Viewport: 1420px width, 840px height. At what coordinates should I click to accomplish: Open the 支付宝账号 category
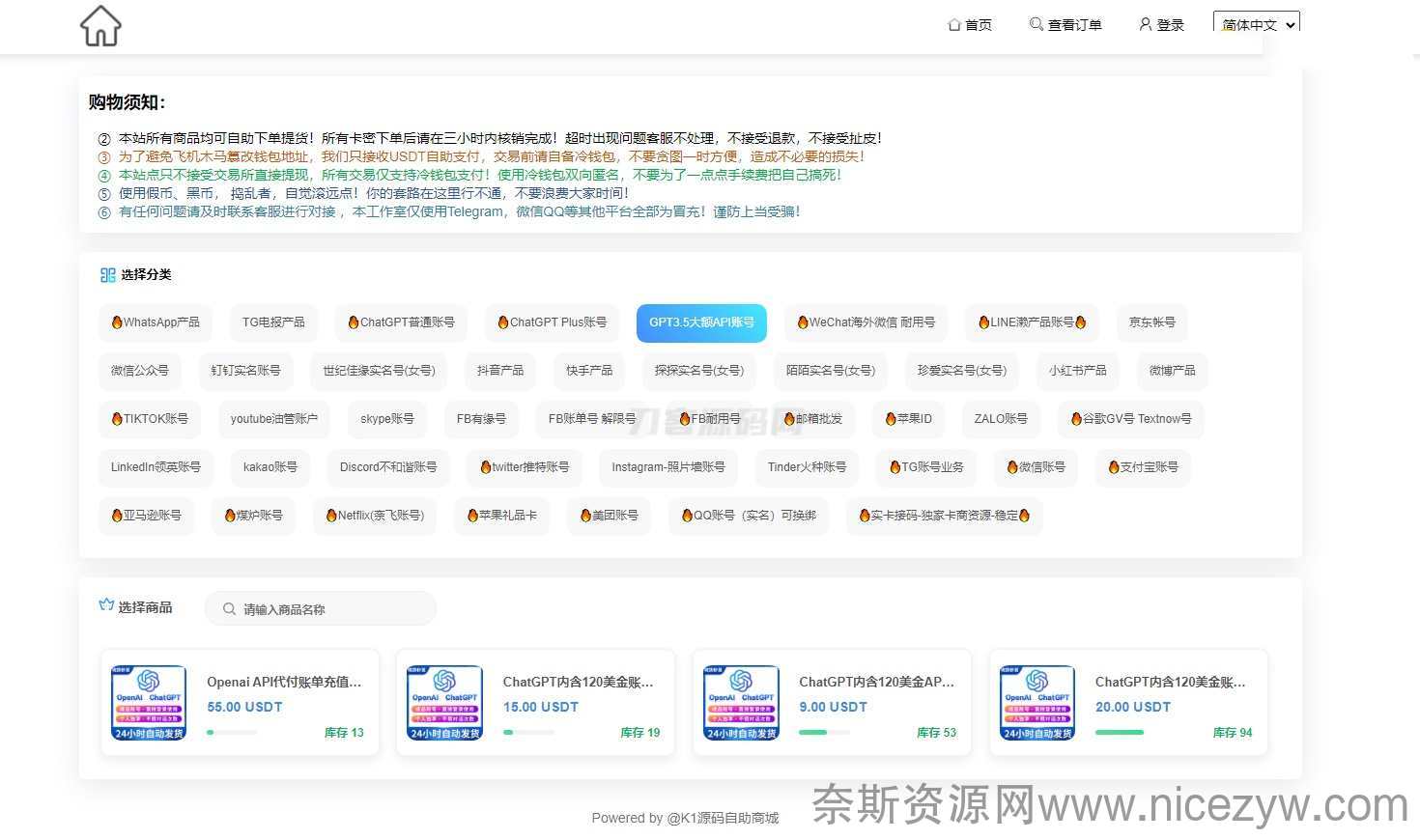tap(1144, 467)
